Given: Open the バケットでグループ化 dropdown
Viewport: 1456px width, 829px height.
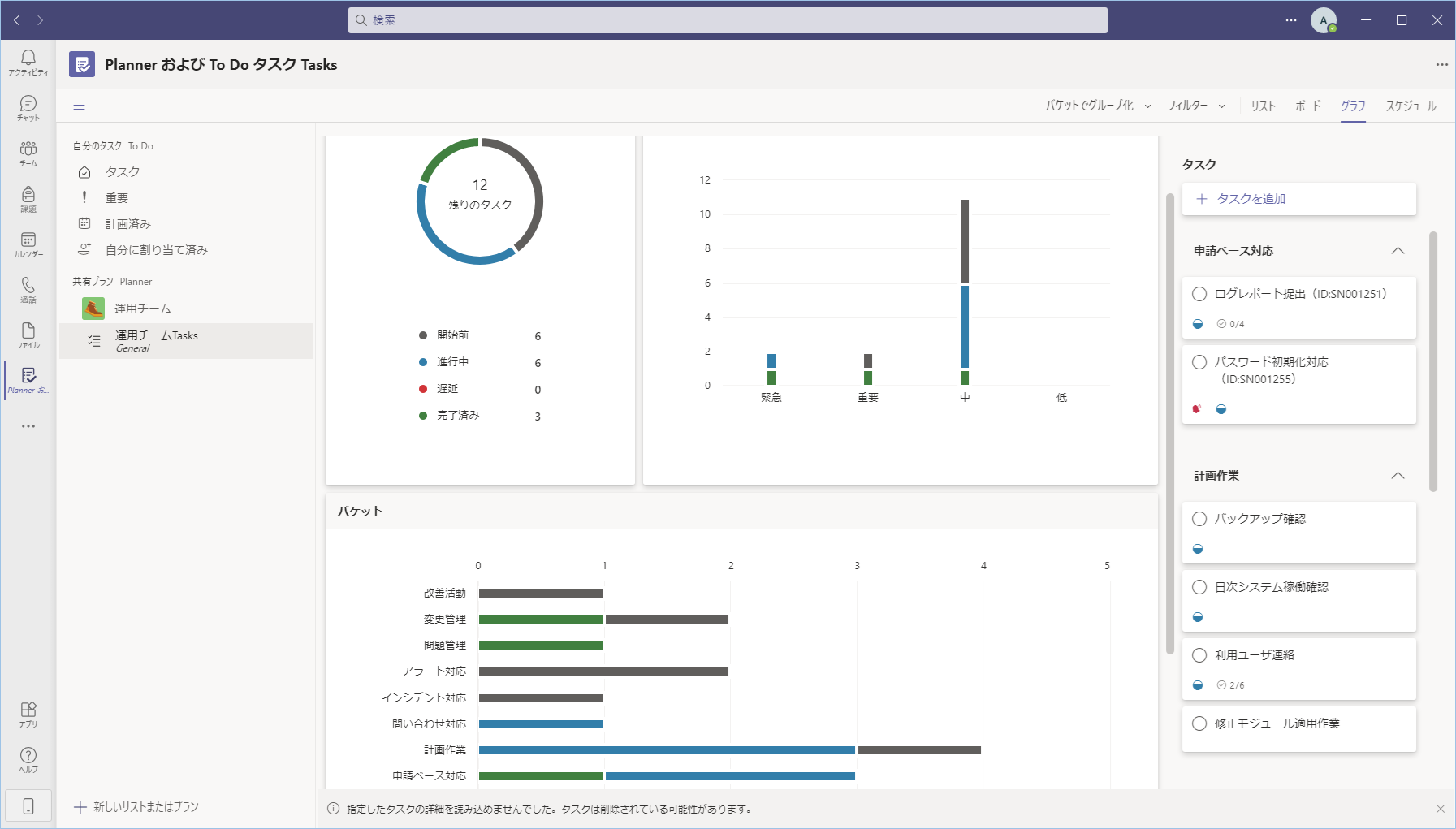Looking at the screenshot, I should coord(1098,106).
